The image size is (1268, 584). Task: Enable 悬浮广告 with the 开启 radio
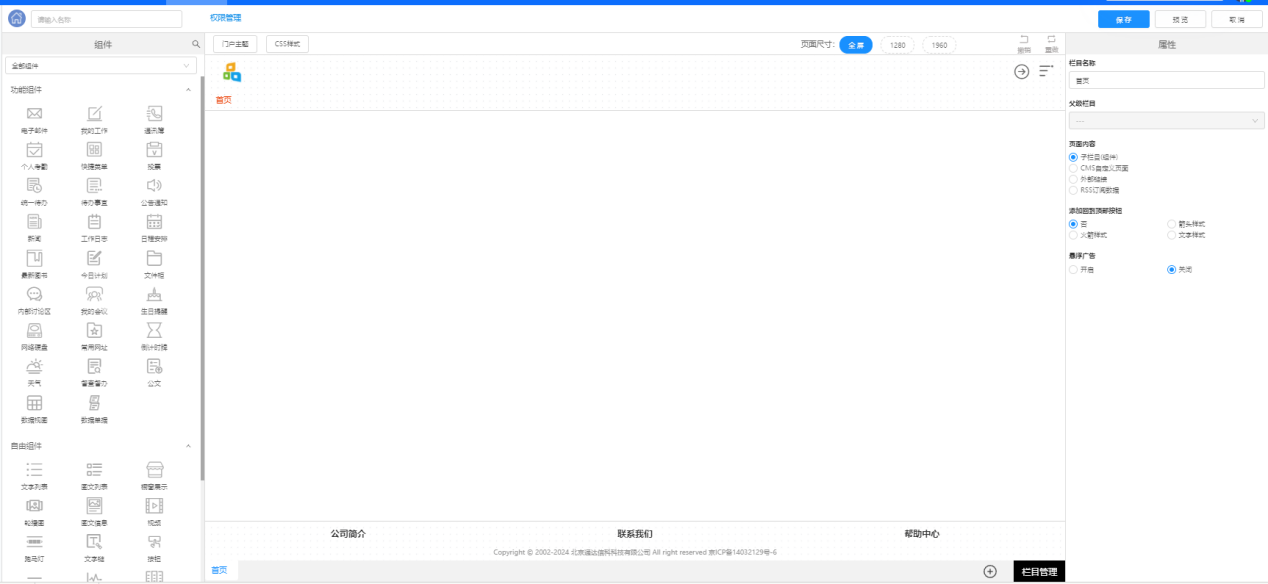pyautogui.click(x=1073, y=270)
